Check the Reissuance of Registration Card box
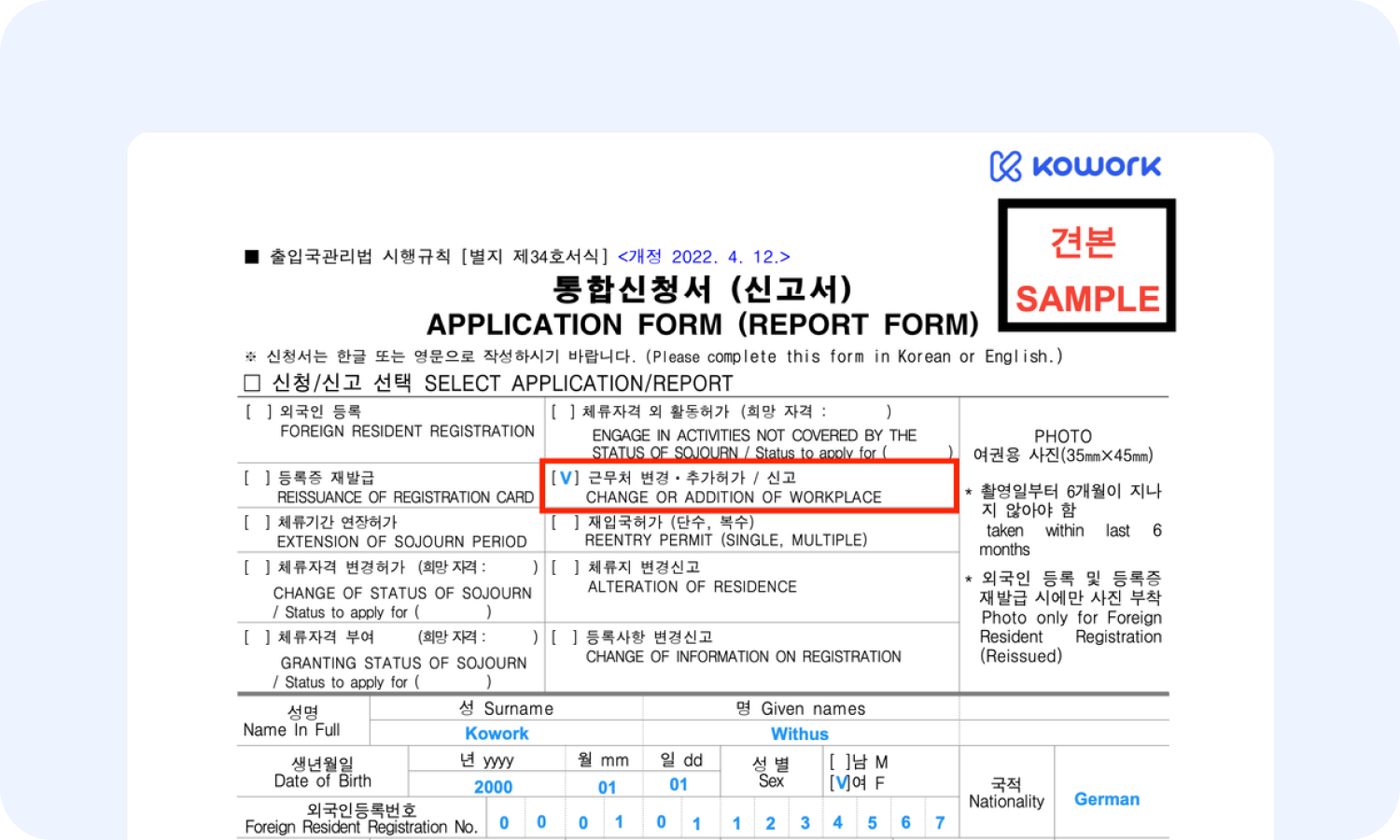Image resolution: width=1400 pixels, height=840 pixels. click(x=257, y=478)
